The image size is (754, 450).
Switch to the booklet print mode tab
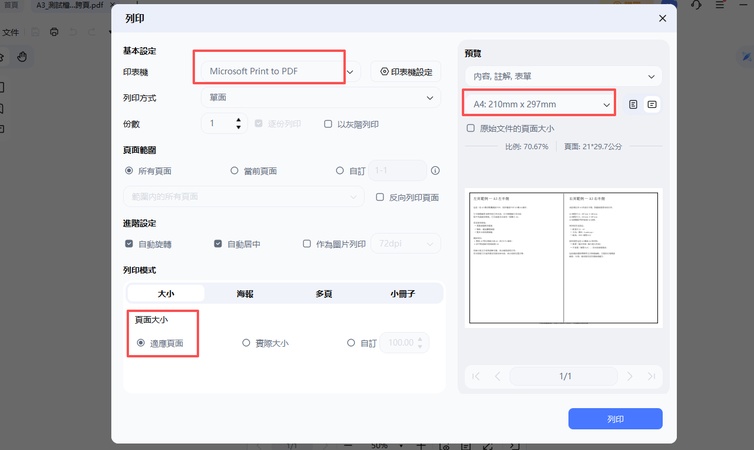402,293
